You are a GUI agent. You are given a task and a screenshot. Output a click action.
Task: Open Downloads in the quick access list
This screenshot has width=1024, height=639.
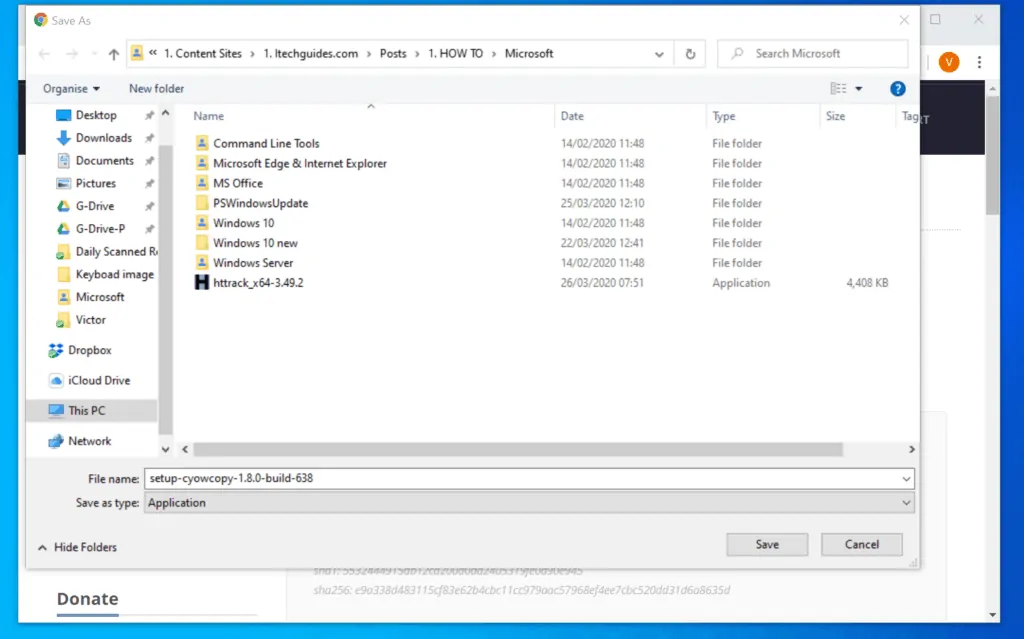103,138
